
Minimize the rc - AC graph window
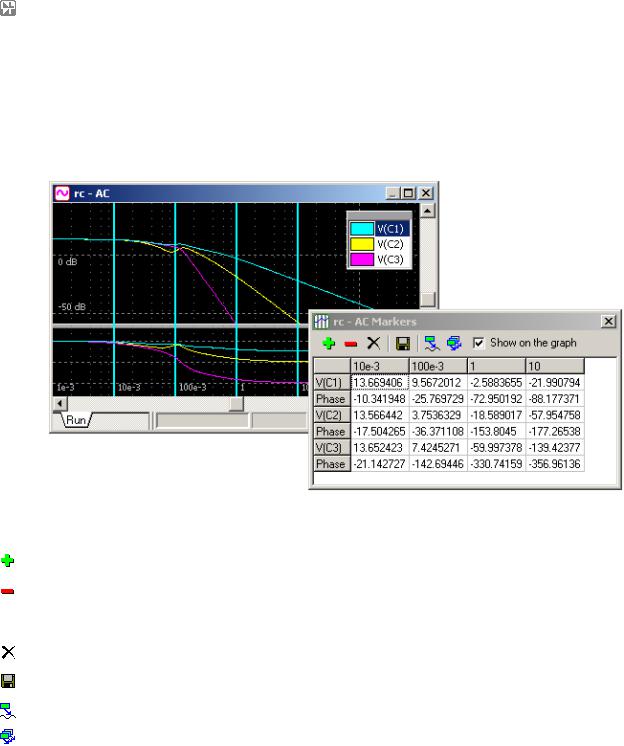click(x=392, y=193)
